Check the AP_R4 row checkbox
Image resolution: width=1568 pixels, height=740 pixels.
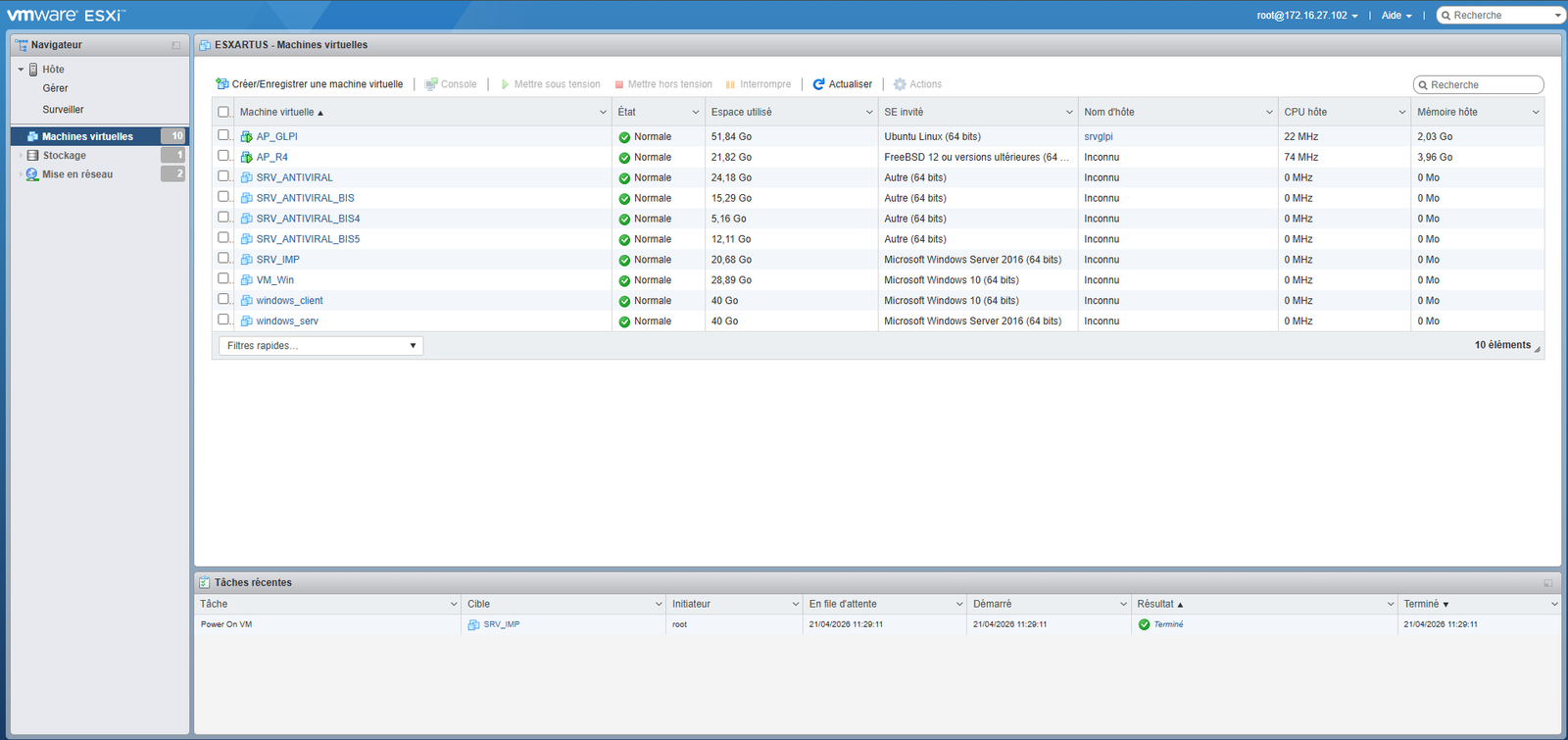pos(223,156)
